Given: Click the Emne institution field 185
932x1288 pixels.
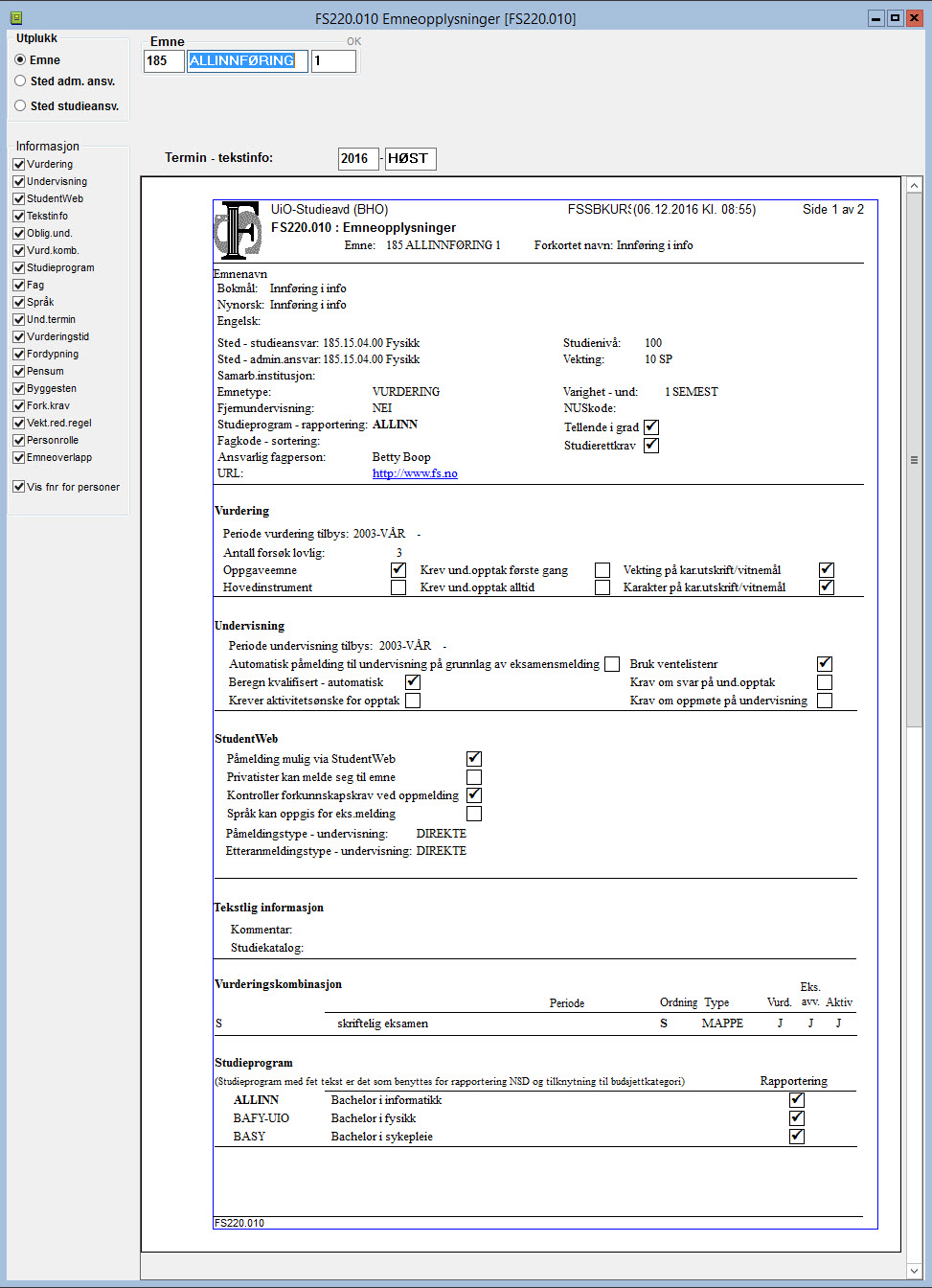Looking at the screenshot, I should (x=164, y=61).
